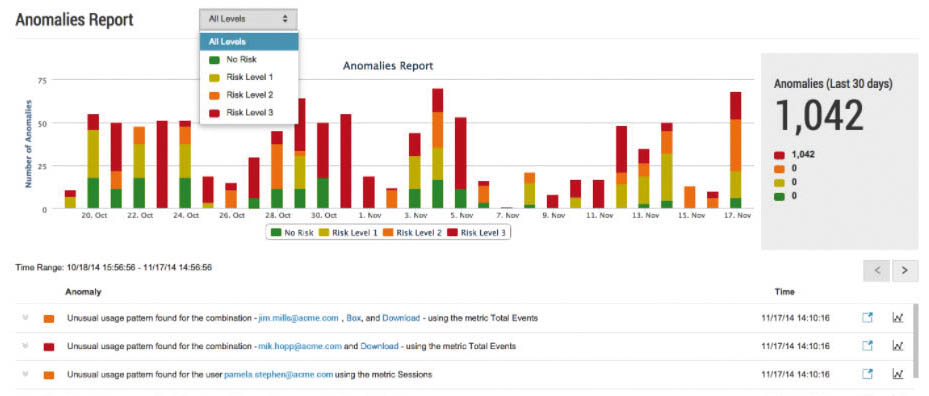Open jim.mills@acme.com user link
Viewport: 929px width, 396px height.
(298, 318)
